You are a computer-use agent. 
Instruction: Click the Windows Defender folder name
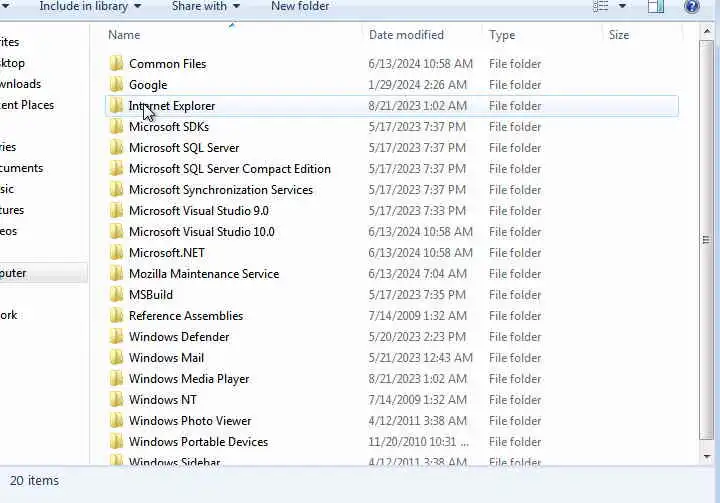179,337
